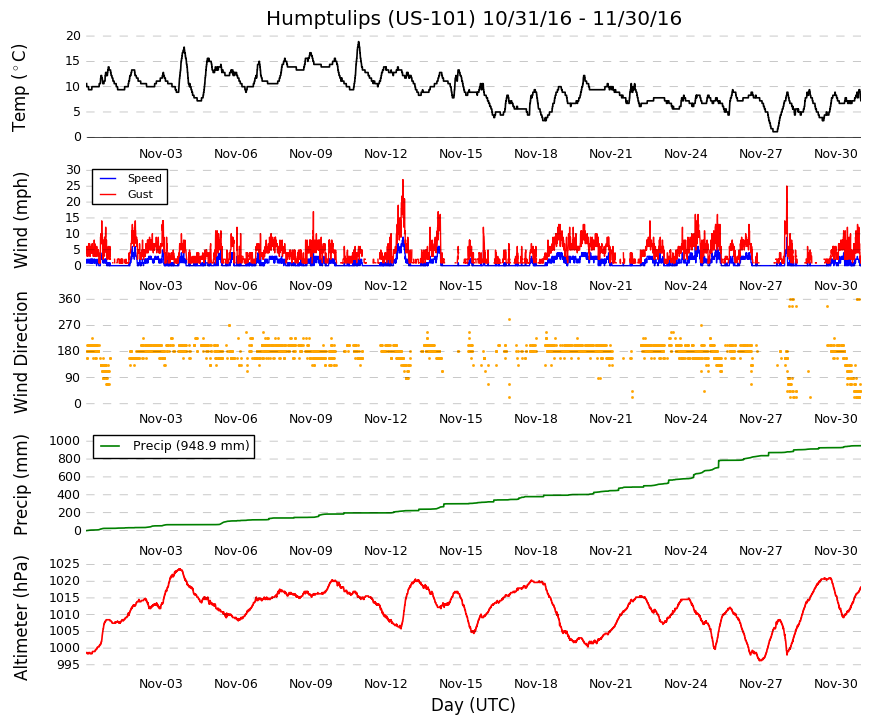The image size is (871, 725).
Task: Click the blue Speed legend line
Action: pyautogui.click(x=108, y=179)
